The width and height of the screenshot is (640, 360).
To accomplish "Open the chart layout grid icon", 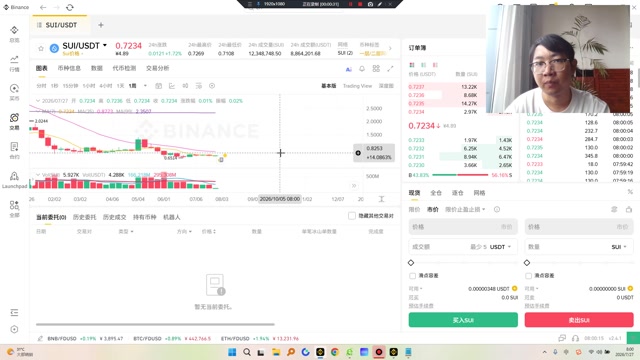I will pyautogui.click(x=376, y=69).
